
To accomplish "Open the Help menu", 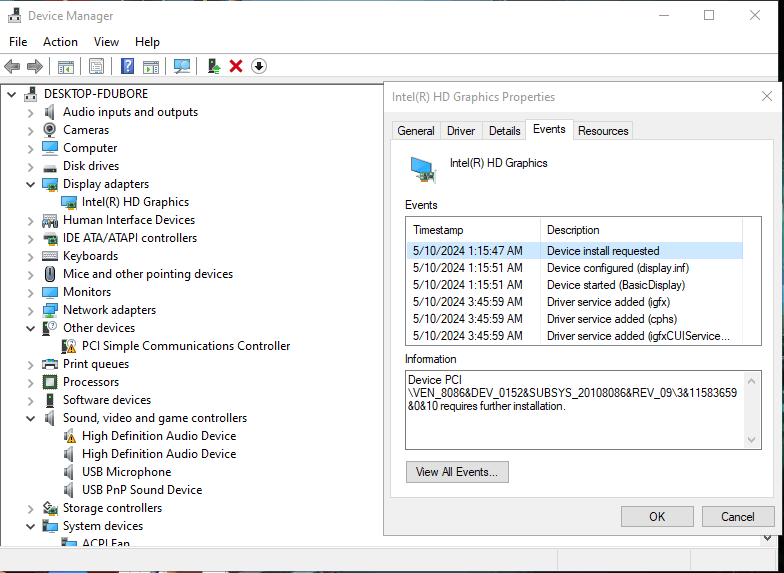I will (x=147, y=42).
